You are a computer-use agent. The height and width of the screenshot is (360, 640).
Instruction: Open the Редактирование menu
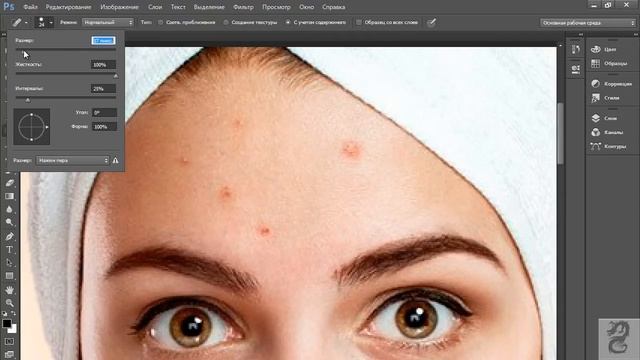pyautogui.click(x=68, y=7)
